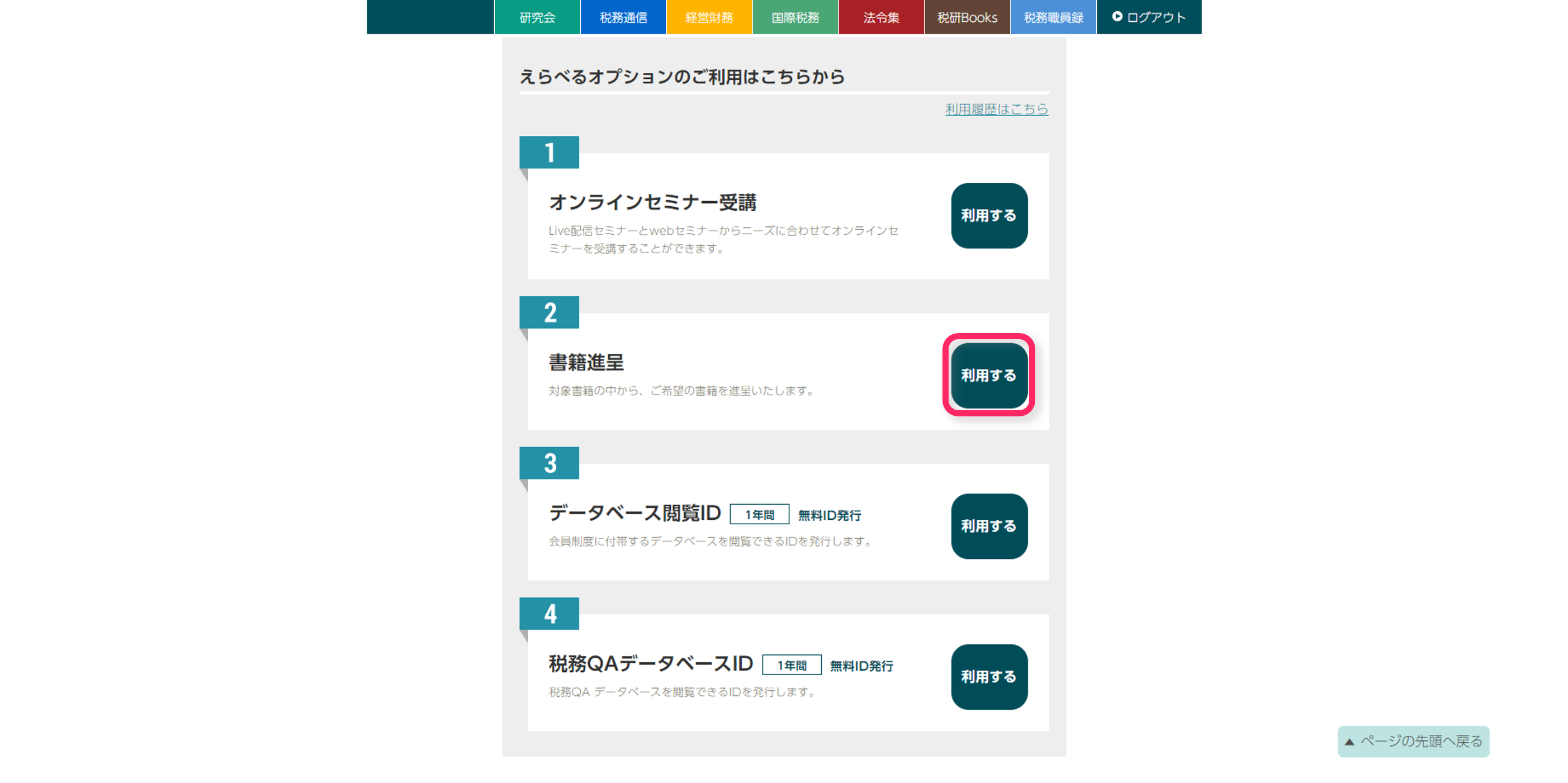Open the 研究会 menu tab
Screen dimensions: 1568x783
(537, 17)
